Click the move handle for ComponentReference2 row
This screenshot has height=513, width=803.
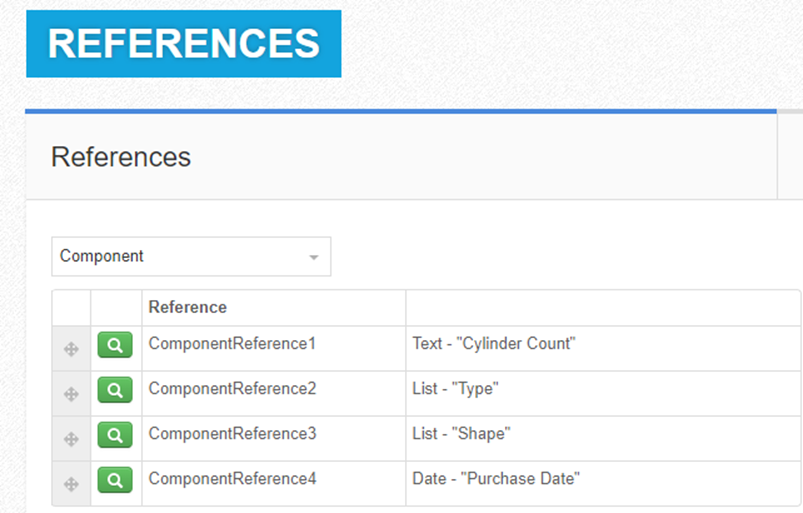point(71,394)
